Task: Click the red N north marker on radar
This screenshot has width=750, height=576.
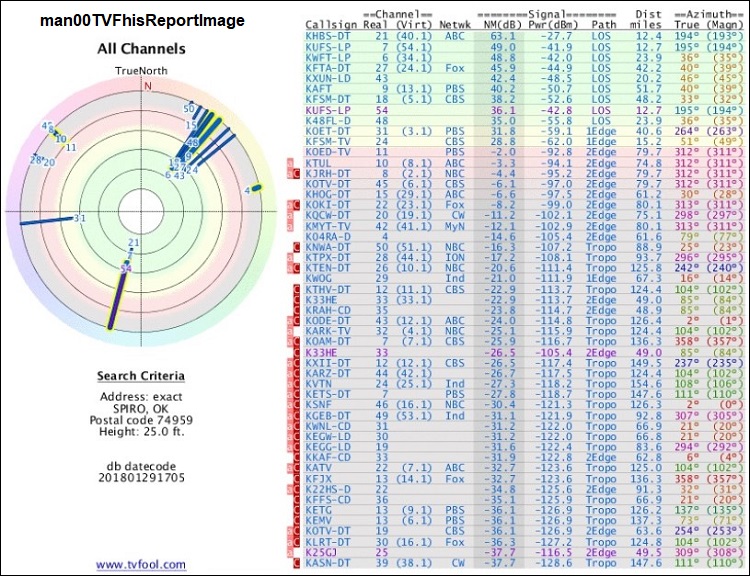Action: point(148,86)
